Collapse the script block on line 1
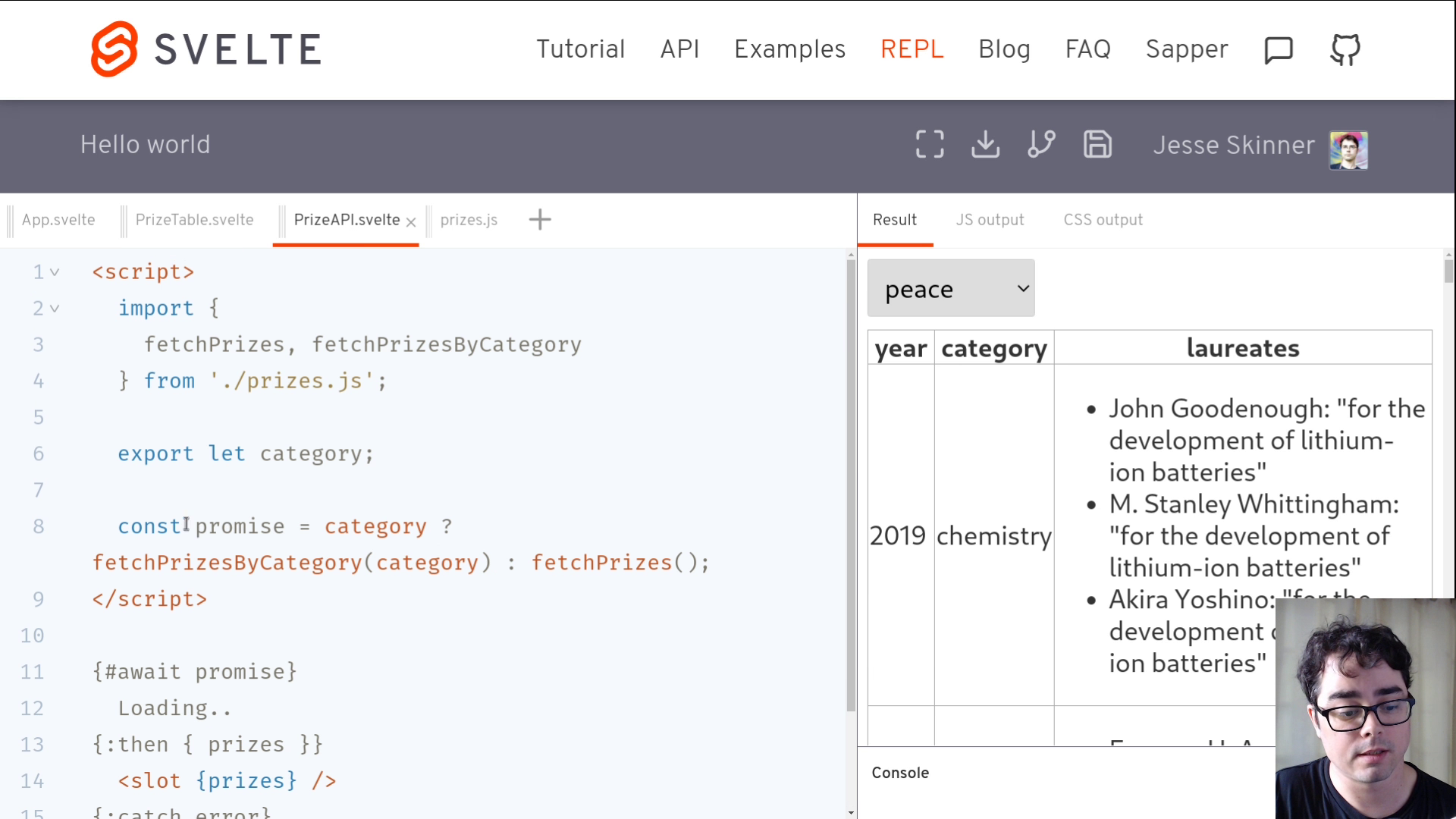Screen dimensions: 1456x819 click(55, 272)
